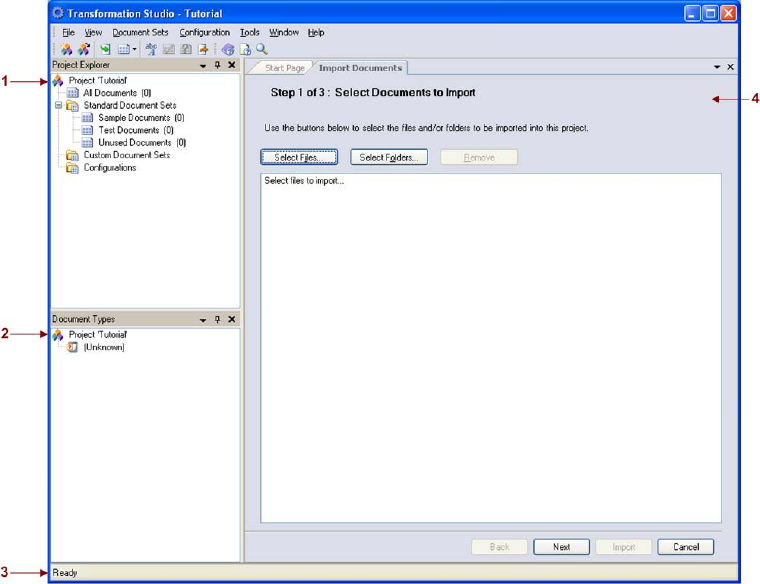Switch to the Start Page tab
760x584 pixels.
(285, 68)
